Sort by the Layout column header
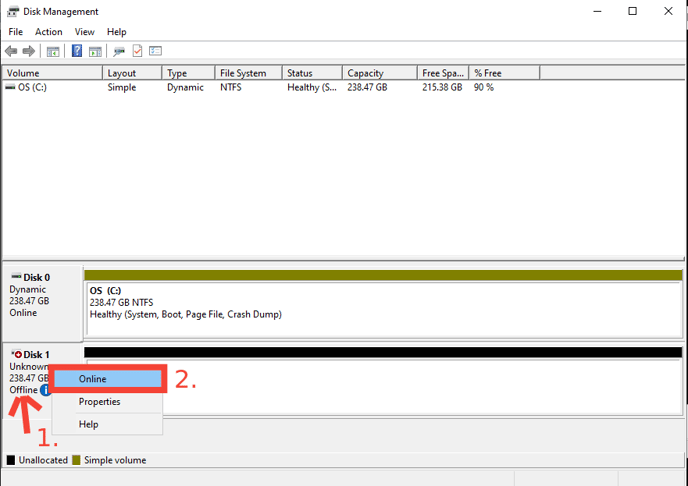 [132, 73]
